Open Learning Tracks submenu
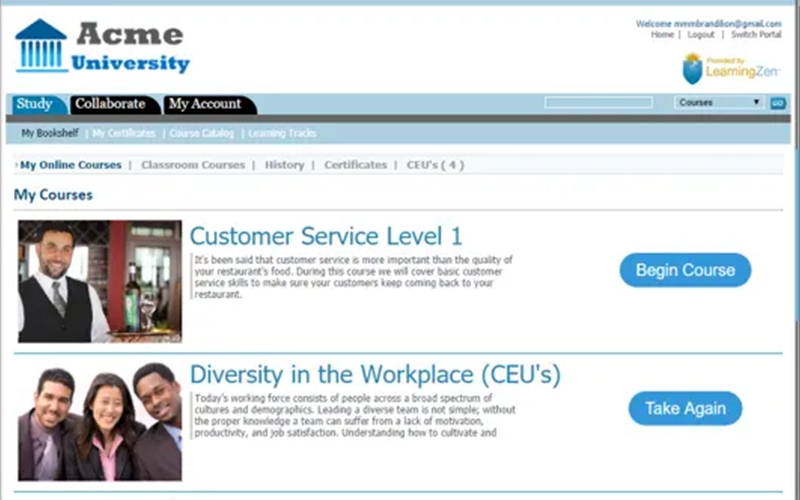Viewport: 800px width, 500px height. [282, 133]
